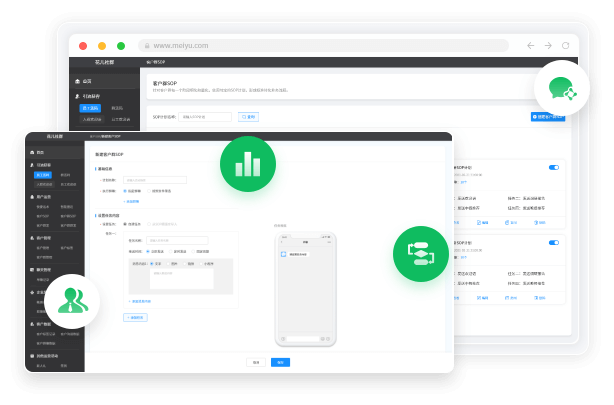Image resolution: width=614 pixels, height=405 pixels.
Task: Click the blue create SOP button top right
Action: (x=546, y=117)
